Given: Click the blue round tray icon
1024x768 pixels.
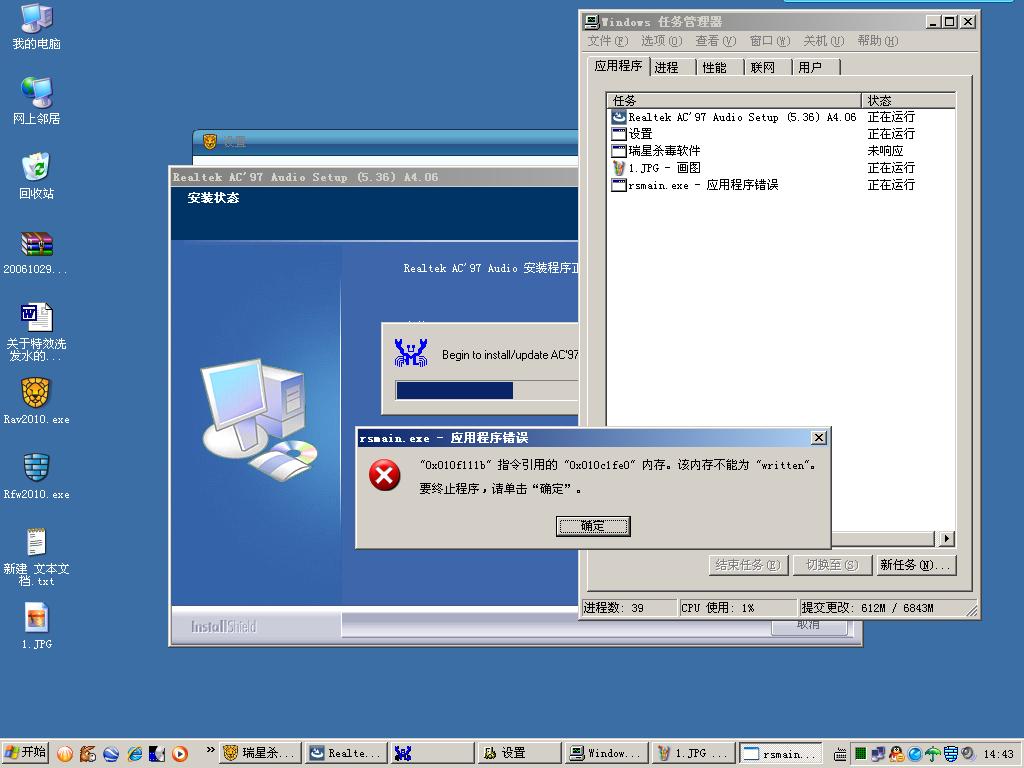Looking at the screenshot, I should pos(915,754).
